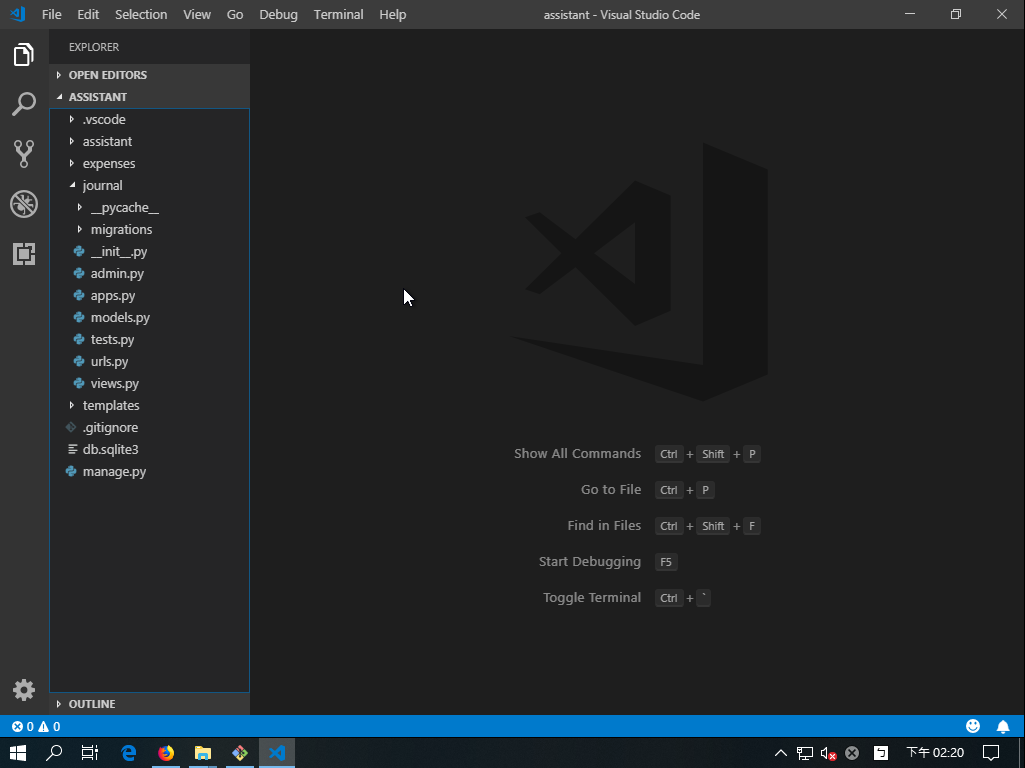Viewport: 1025px width, 768px height.
Task: Open errors and warnings status indicator
Action: [36, 727]
